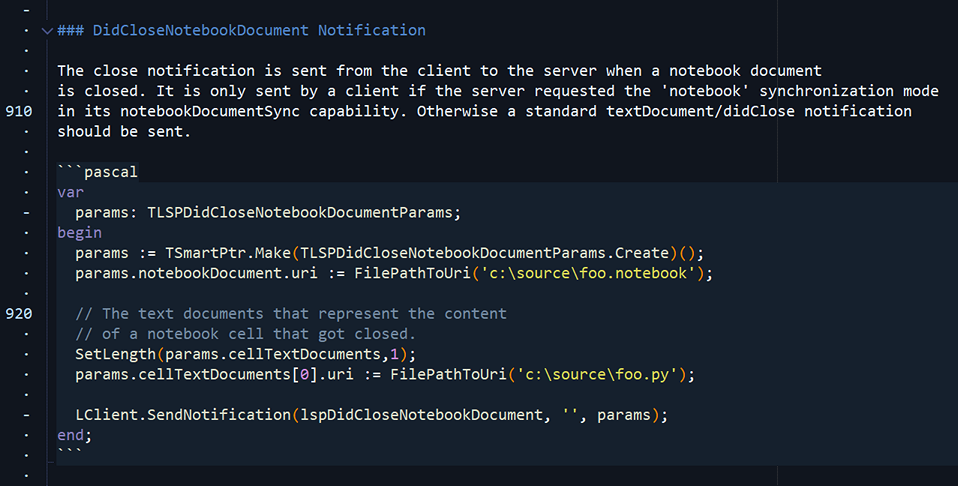
Task: Click line number 910 in the gutter
Action: 19,111
